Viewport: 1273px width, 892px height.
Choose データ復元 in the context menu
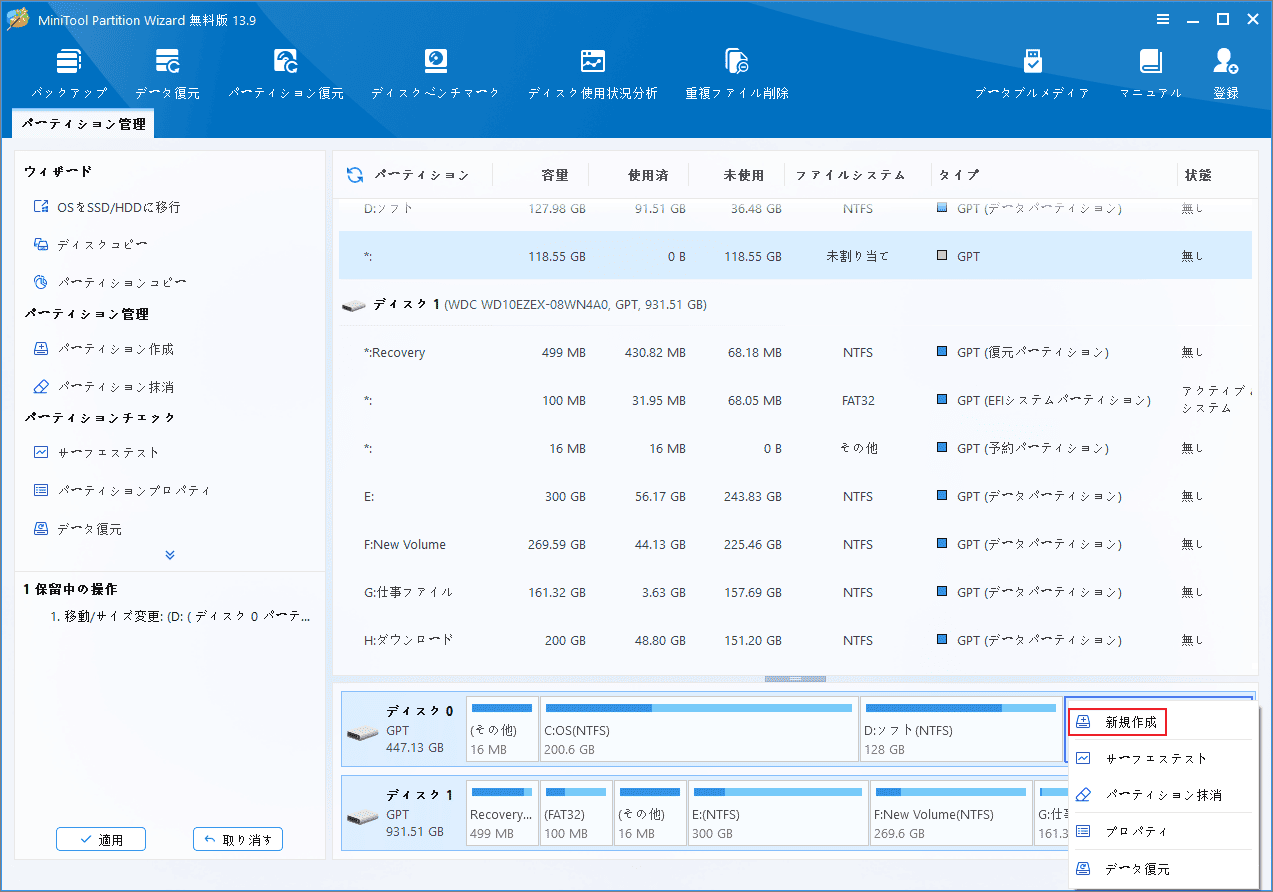[1162, 869]
